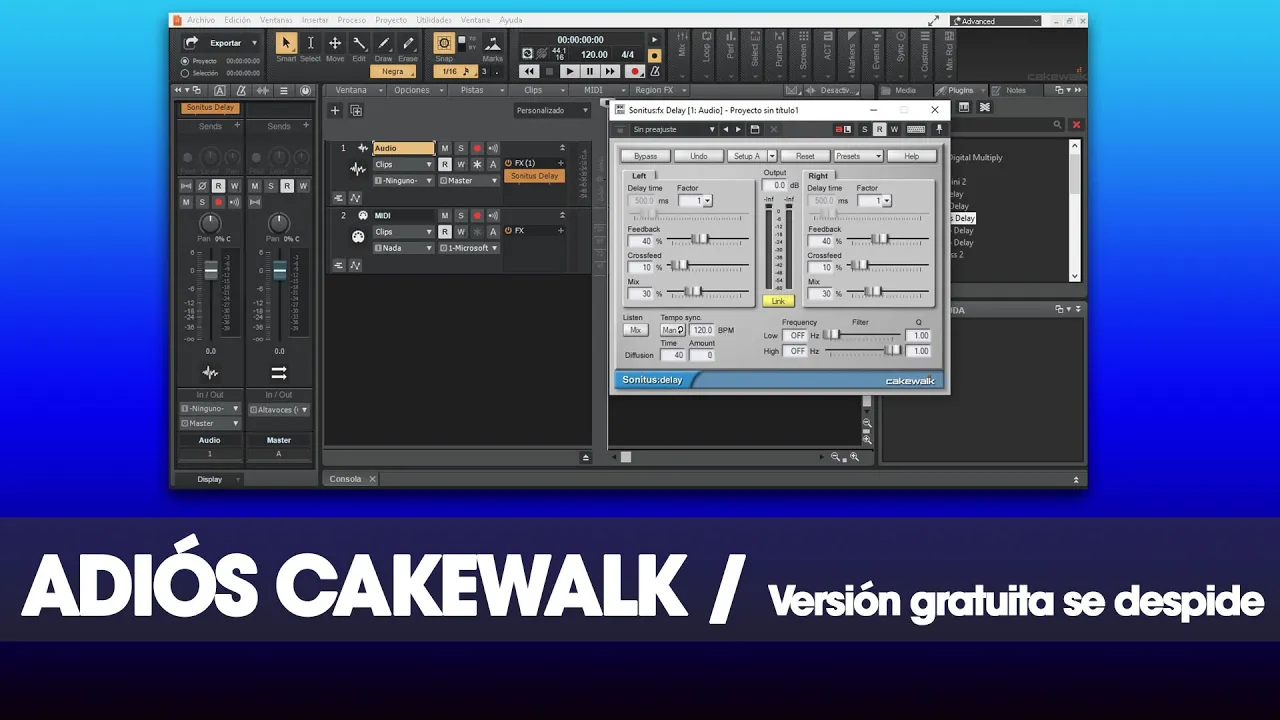Open the Sin preajuste preset dropdown

672,129
